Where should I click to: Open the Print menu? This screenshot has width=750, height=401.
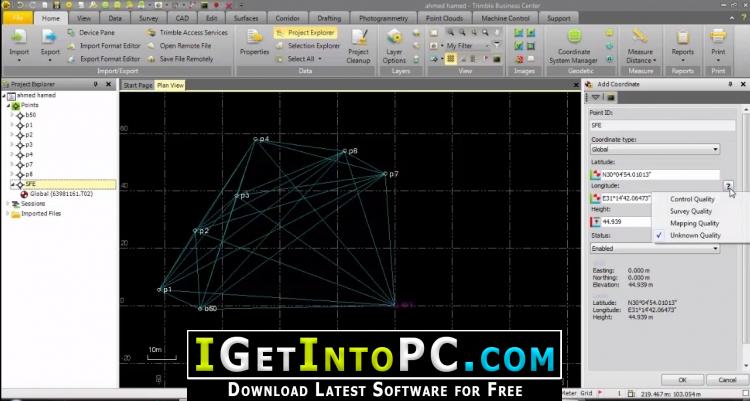click(718, 46)
